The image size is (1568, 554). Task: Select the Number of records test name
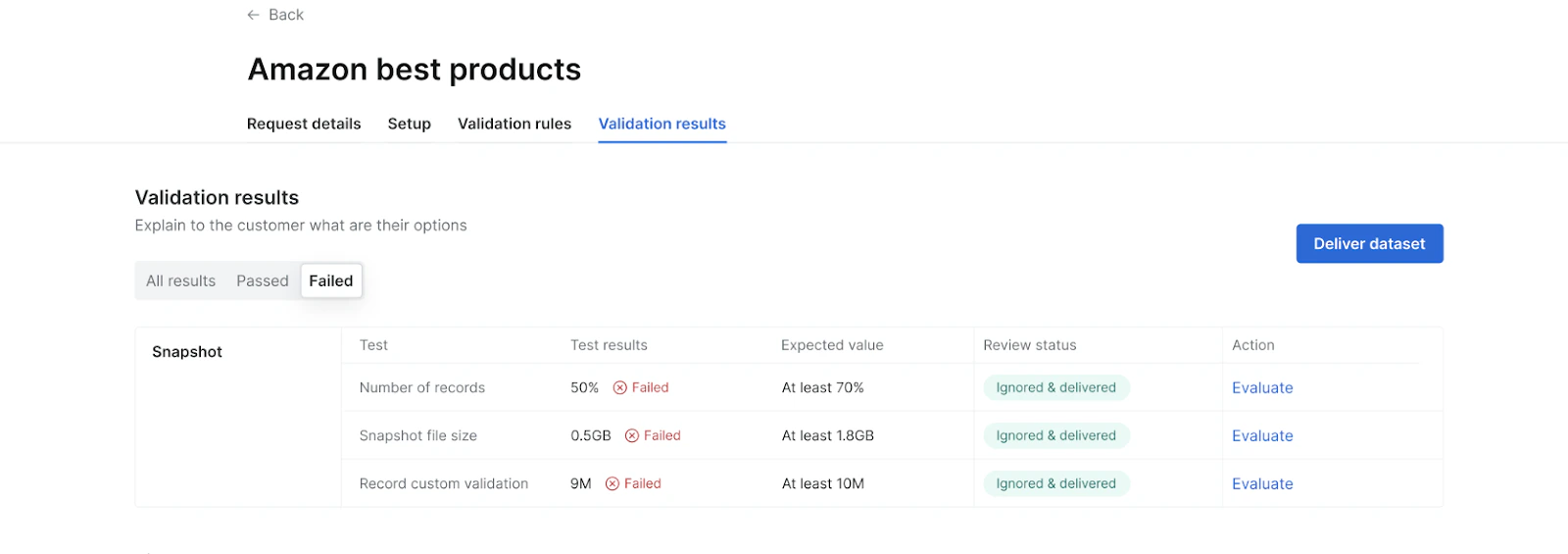(422, 387)
